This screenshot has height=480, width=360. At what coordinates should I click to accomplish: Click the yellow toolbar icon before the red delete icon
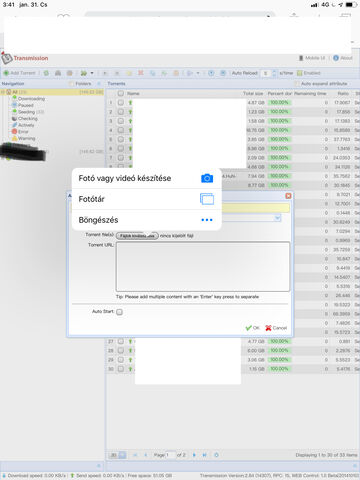pyautogui.click(x=129, y=73)
